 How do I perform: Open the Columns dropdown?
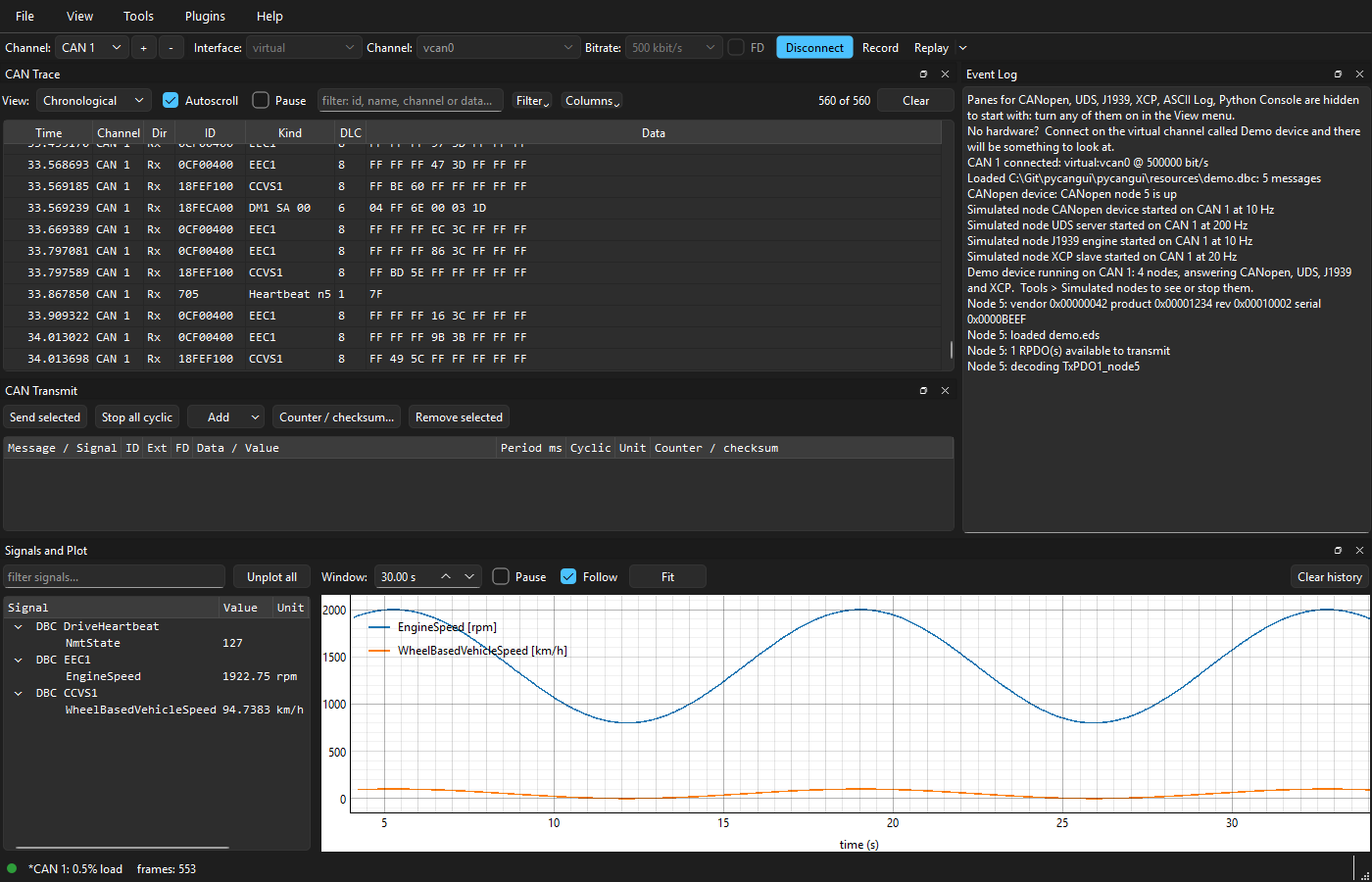tap(593, 101)
